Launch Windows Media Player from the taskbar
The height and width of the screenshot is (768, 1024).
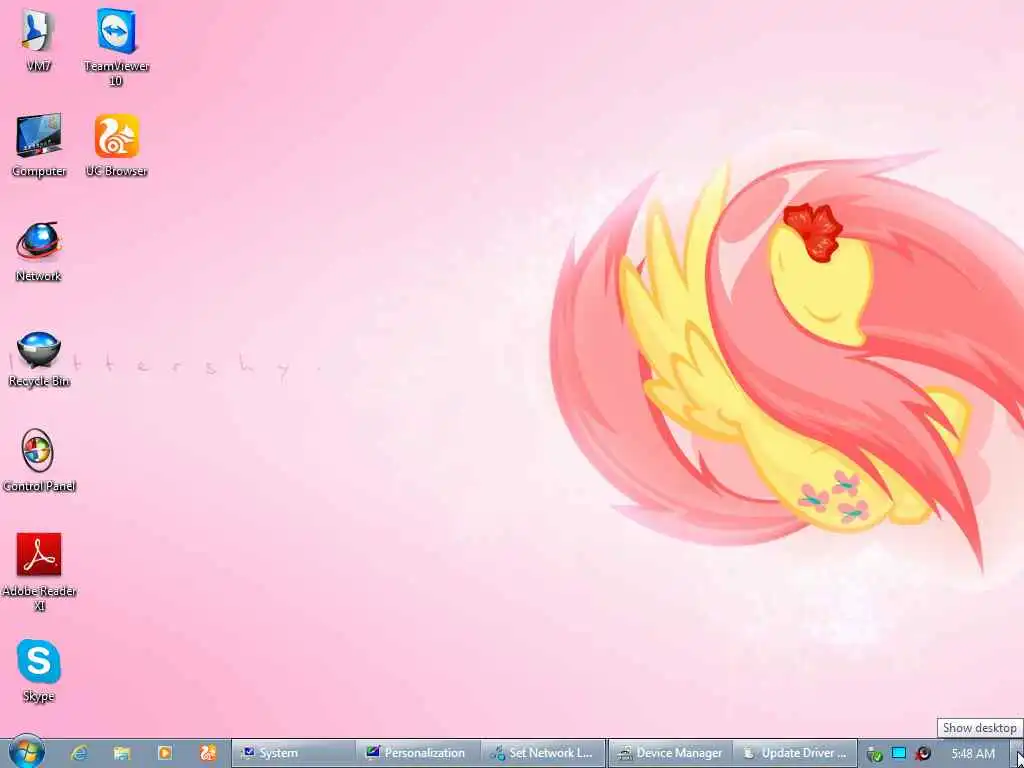(165, 753)
